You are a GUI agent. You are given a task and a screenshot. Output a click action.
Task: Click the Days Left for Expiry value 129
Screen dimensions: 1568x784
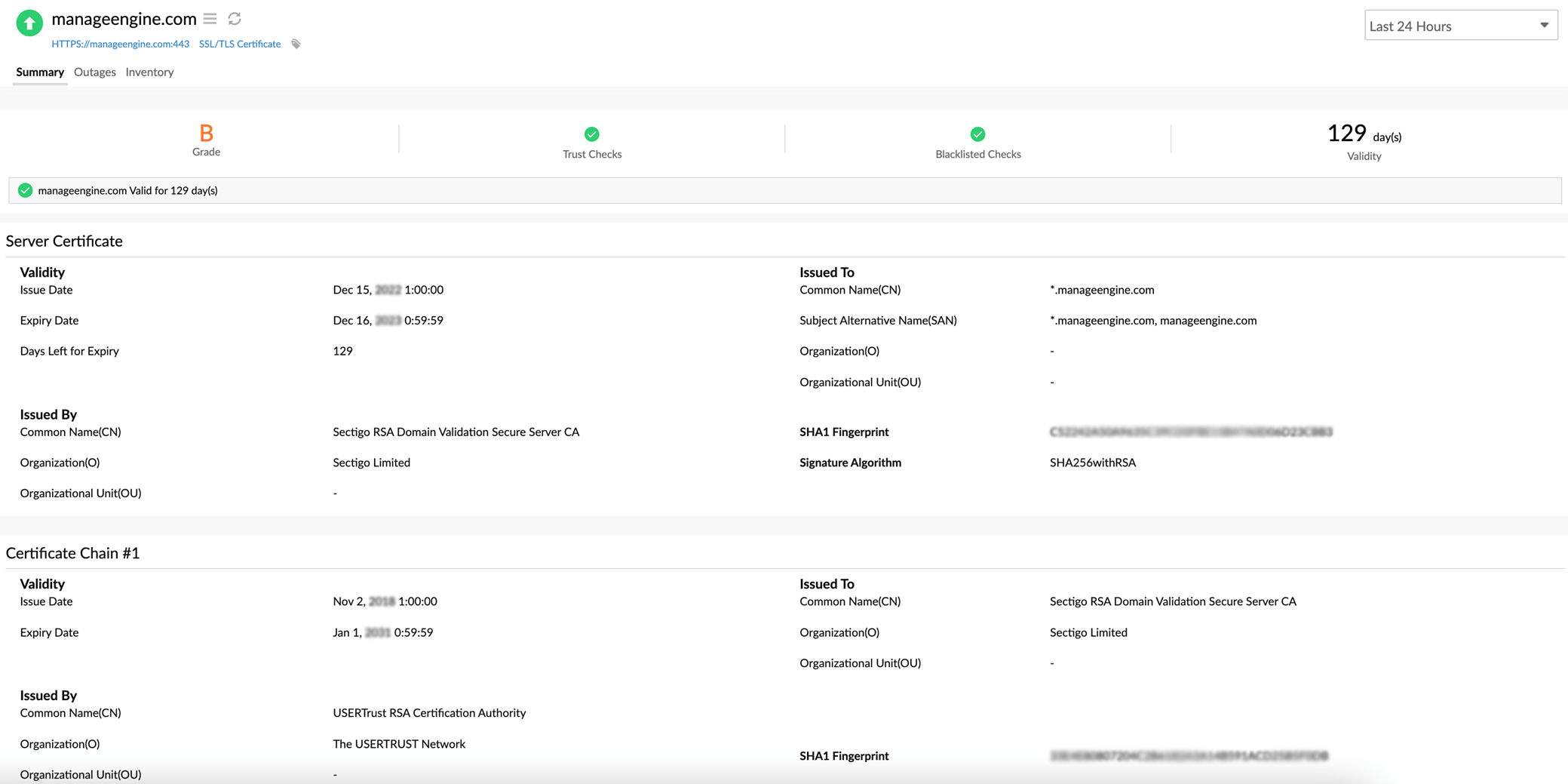(x=342, y=351)
